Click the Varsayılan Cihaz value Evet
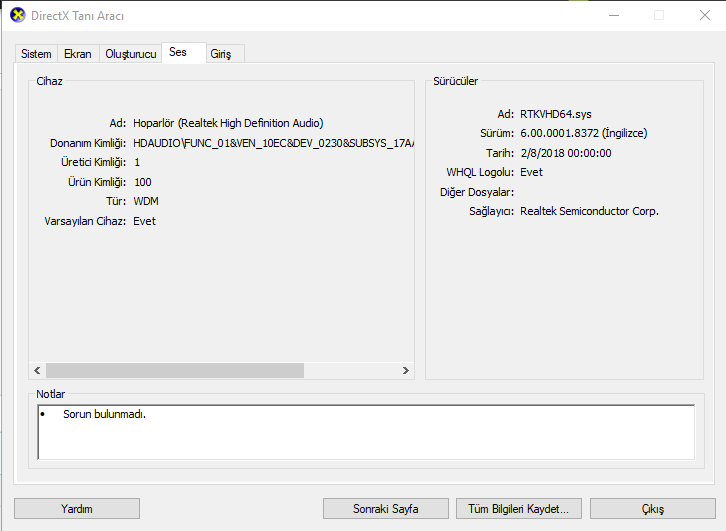 (144, 221)
